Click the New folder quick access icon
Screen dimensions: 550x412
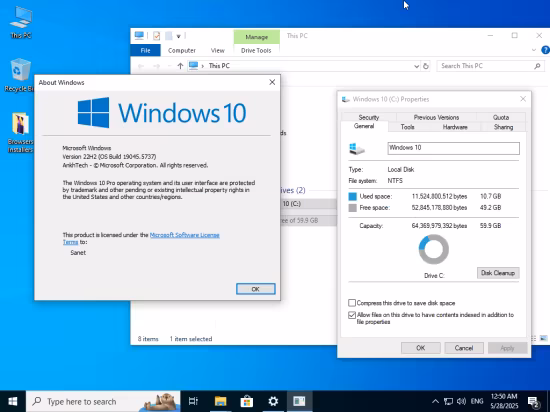[169, 36]
